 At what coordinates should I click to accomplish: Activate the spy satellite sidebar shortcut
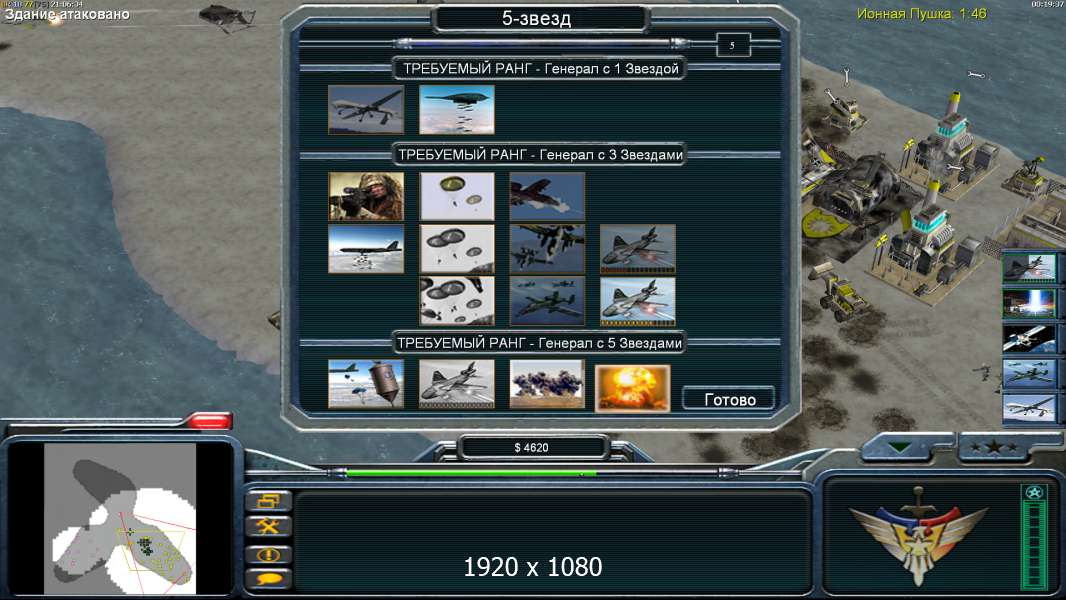1029,338
